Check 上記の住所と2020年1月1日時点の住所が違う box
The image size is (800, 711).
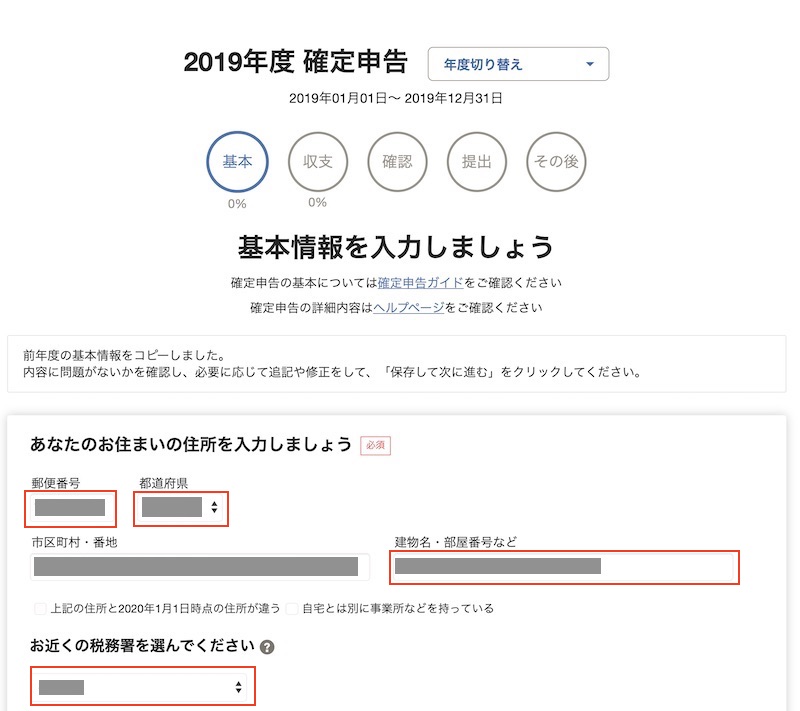click(x=40, y=608)
